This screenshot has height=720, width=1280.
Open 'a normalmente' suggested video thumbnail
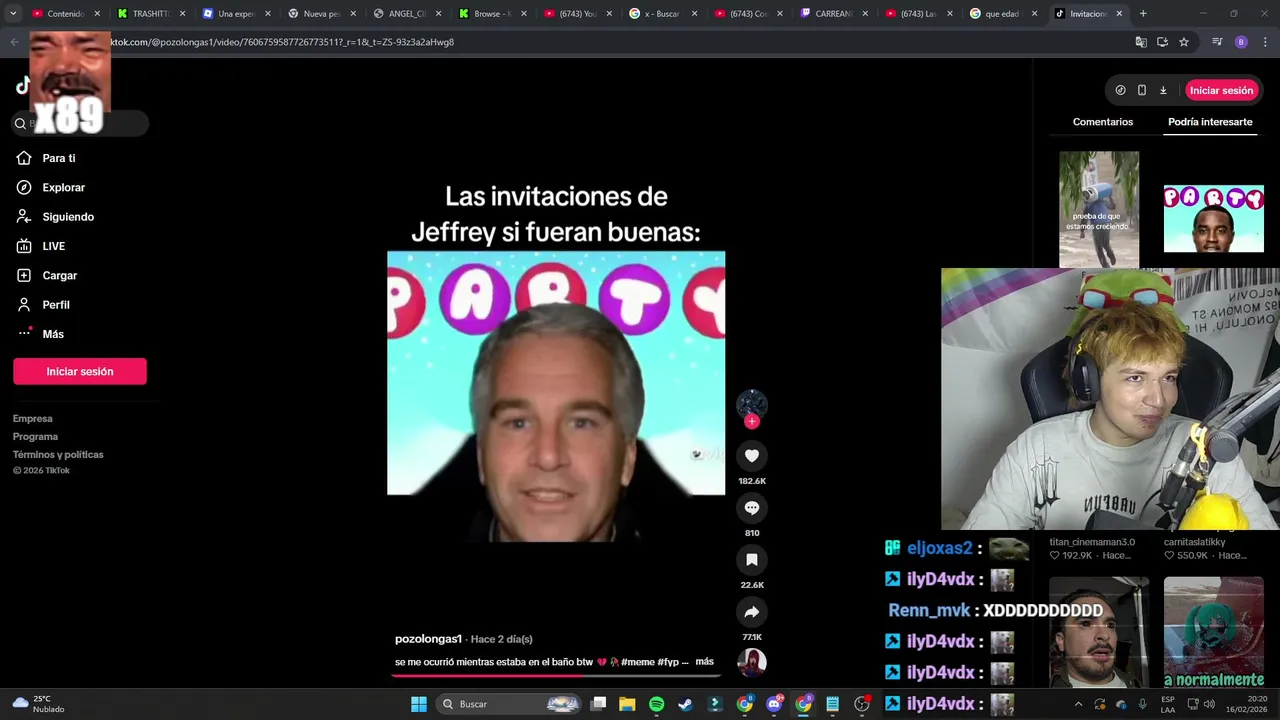click(x=1214, y=632)
